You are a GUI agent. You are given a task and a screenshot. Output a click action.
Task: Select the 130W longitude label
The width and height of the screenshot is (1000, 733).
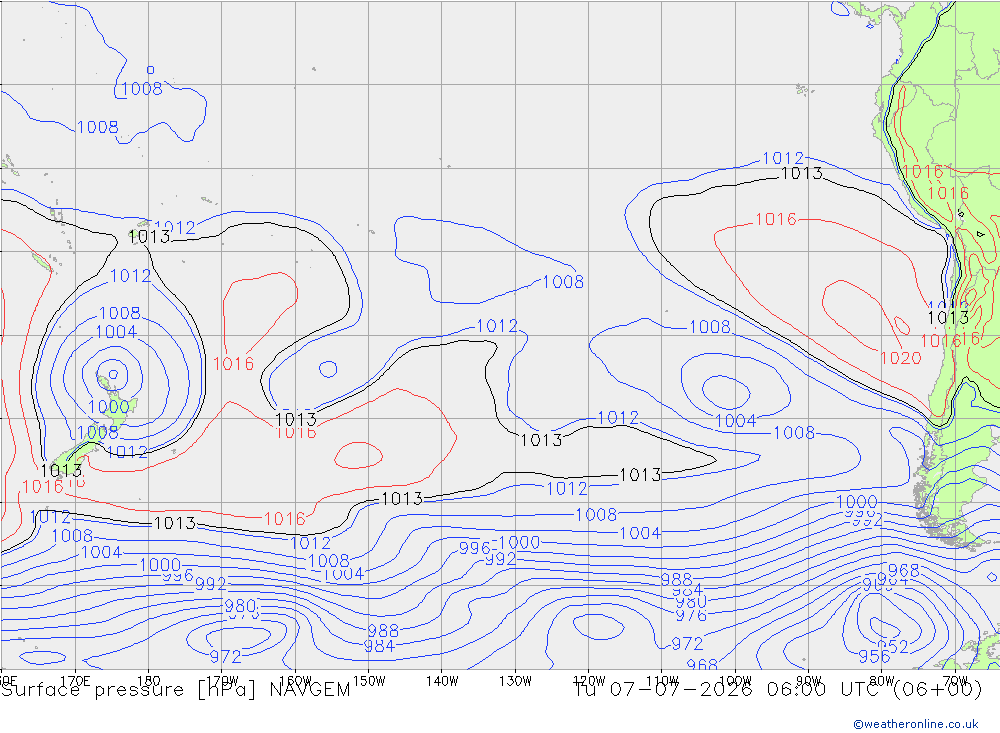[516, 681]
